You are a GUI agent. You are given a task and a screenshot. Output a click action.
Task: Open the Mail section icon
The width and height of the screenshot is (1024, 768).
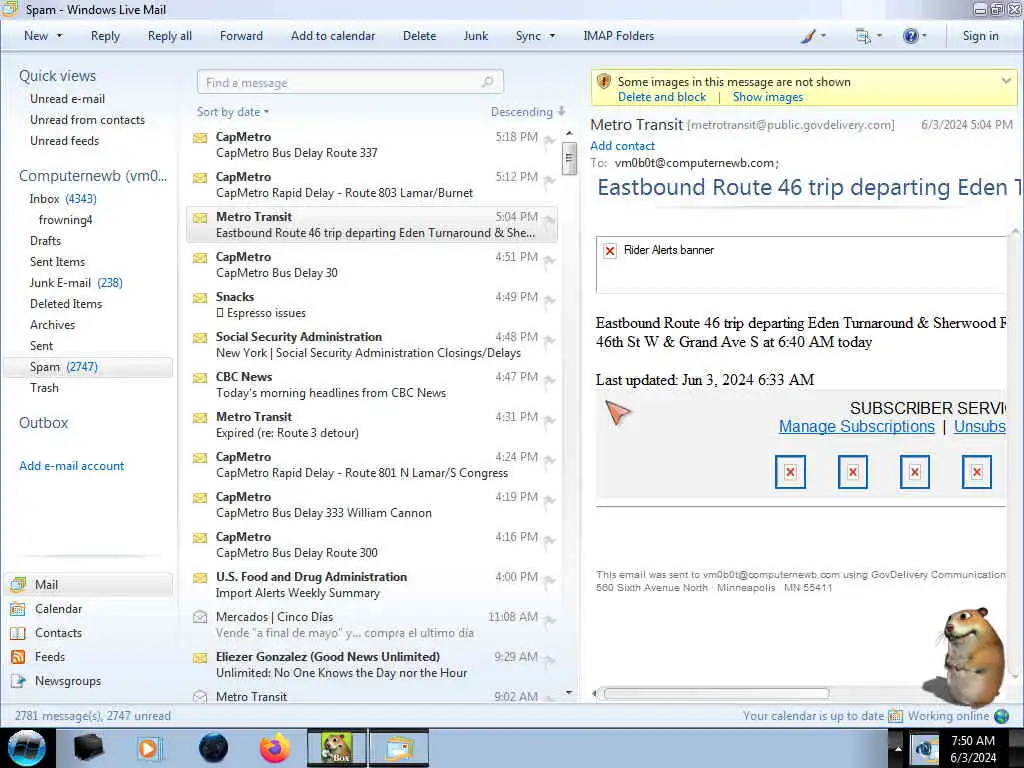18,584
